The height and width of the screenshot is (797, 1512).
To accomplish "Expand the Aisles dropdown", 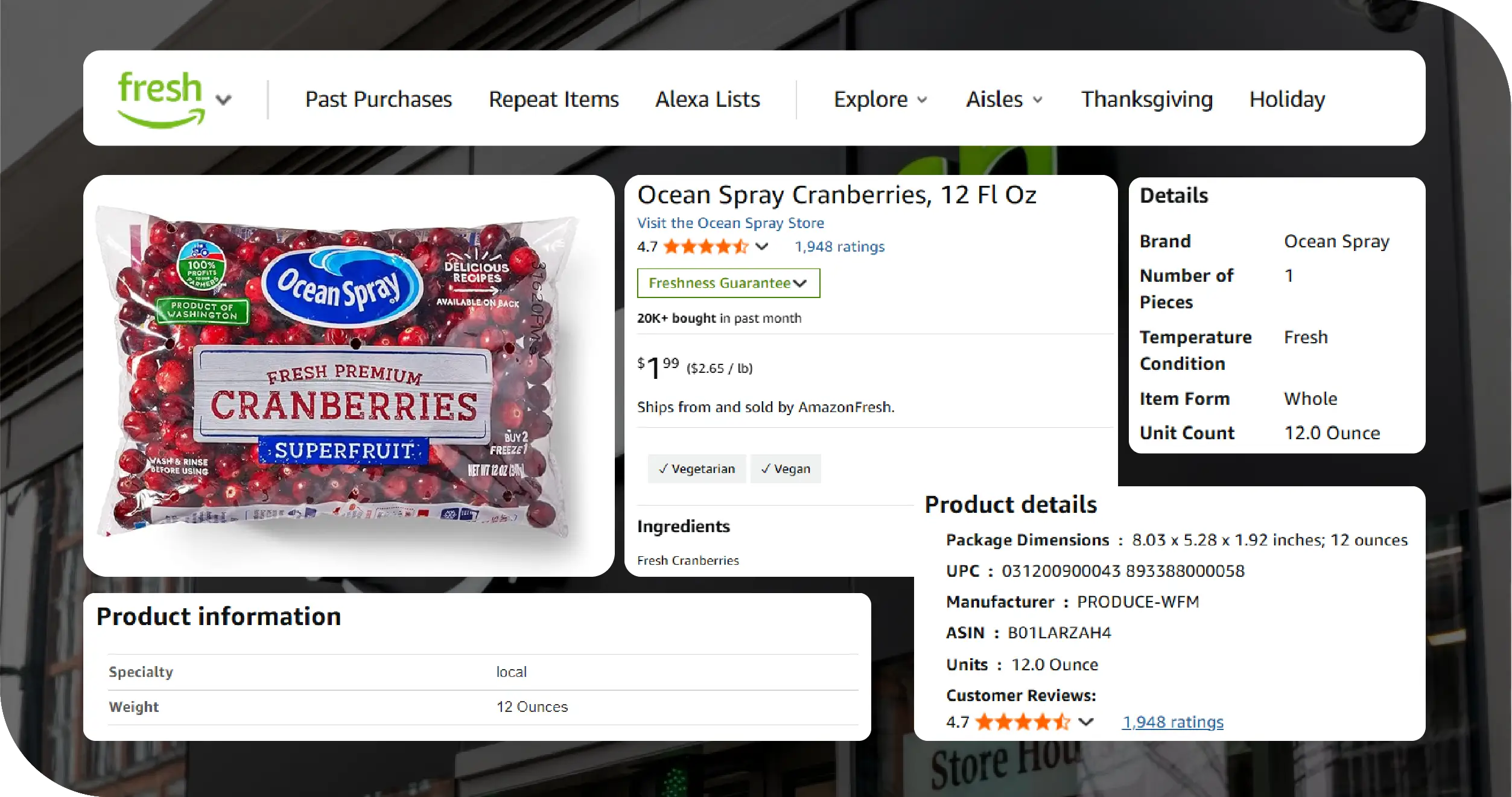I will (x=1004, y=100).
